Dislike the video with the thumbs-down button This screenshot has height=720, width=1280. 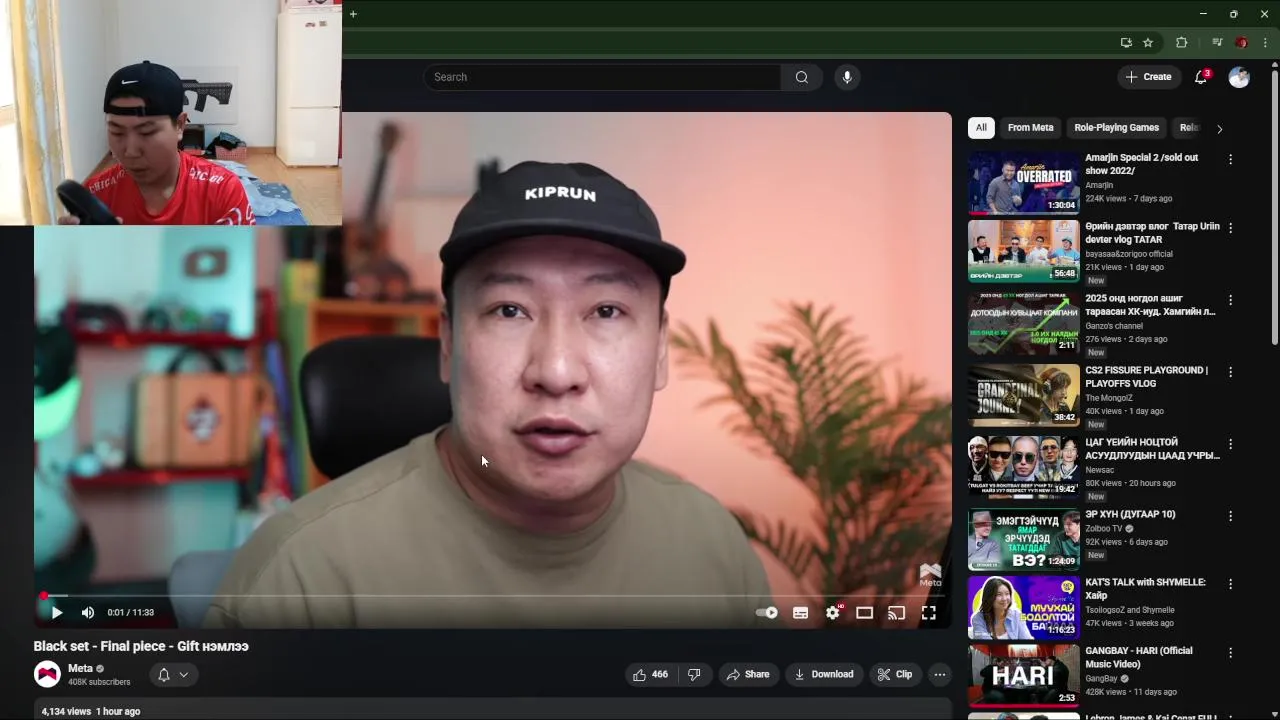tap(694, 675)
